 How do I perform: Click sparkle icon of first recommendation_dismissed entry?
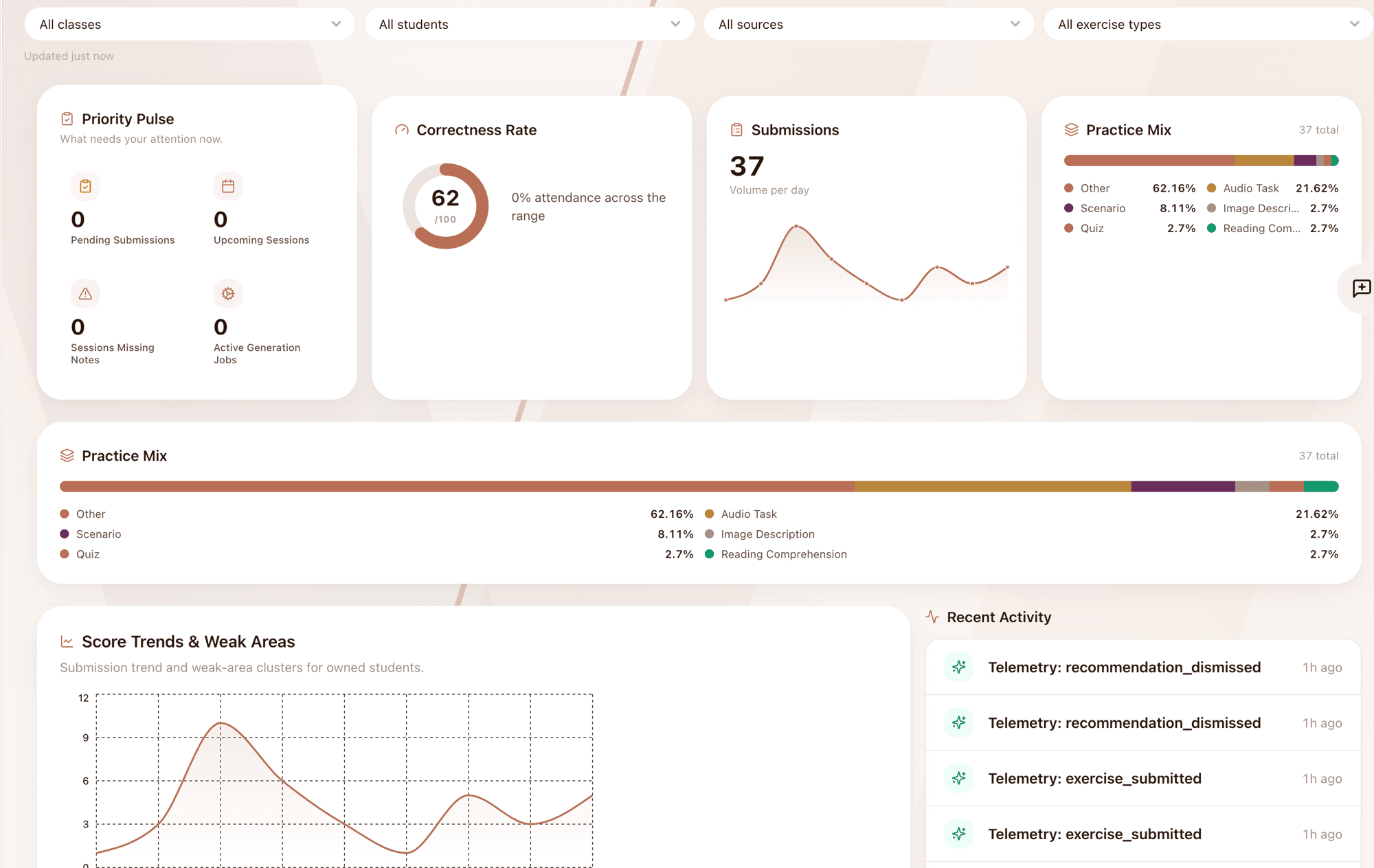[x=959, y=667]
